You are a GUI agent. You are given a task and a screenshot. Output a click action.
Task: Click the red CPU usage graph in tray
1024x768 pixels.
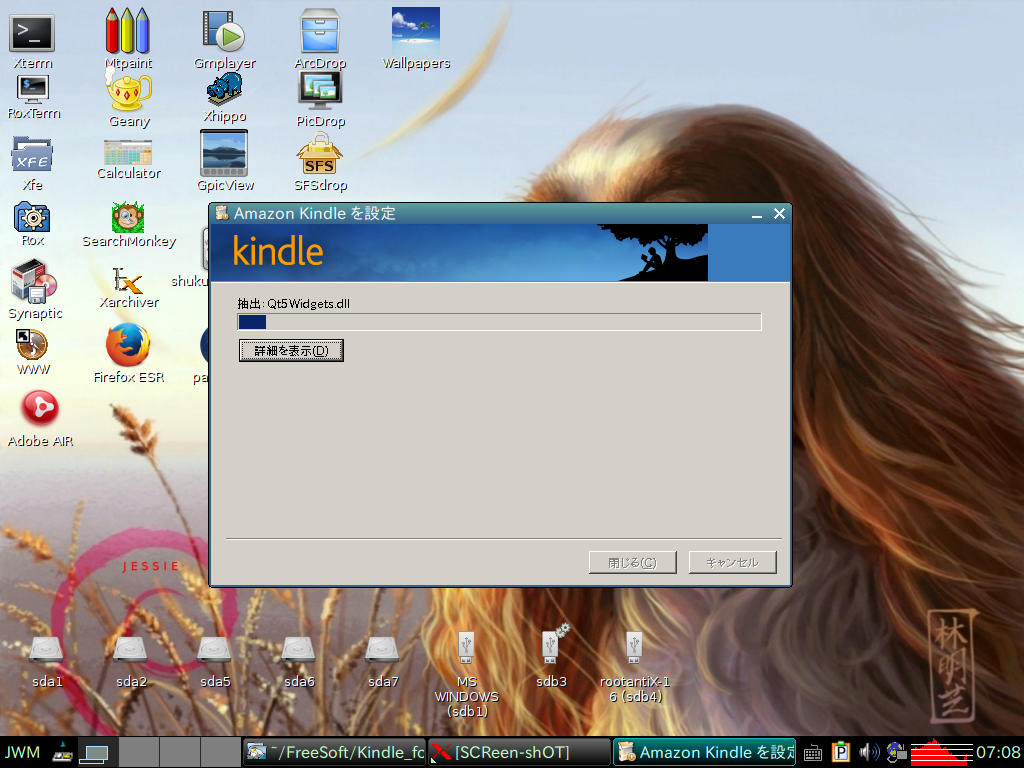(942, 752)
